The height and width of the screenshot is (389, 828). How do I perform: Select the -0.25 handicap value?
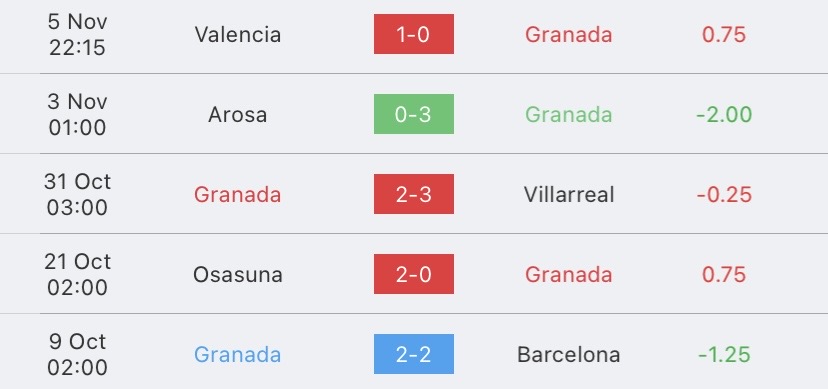[724, 195]
